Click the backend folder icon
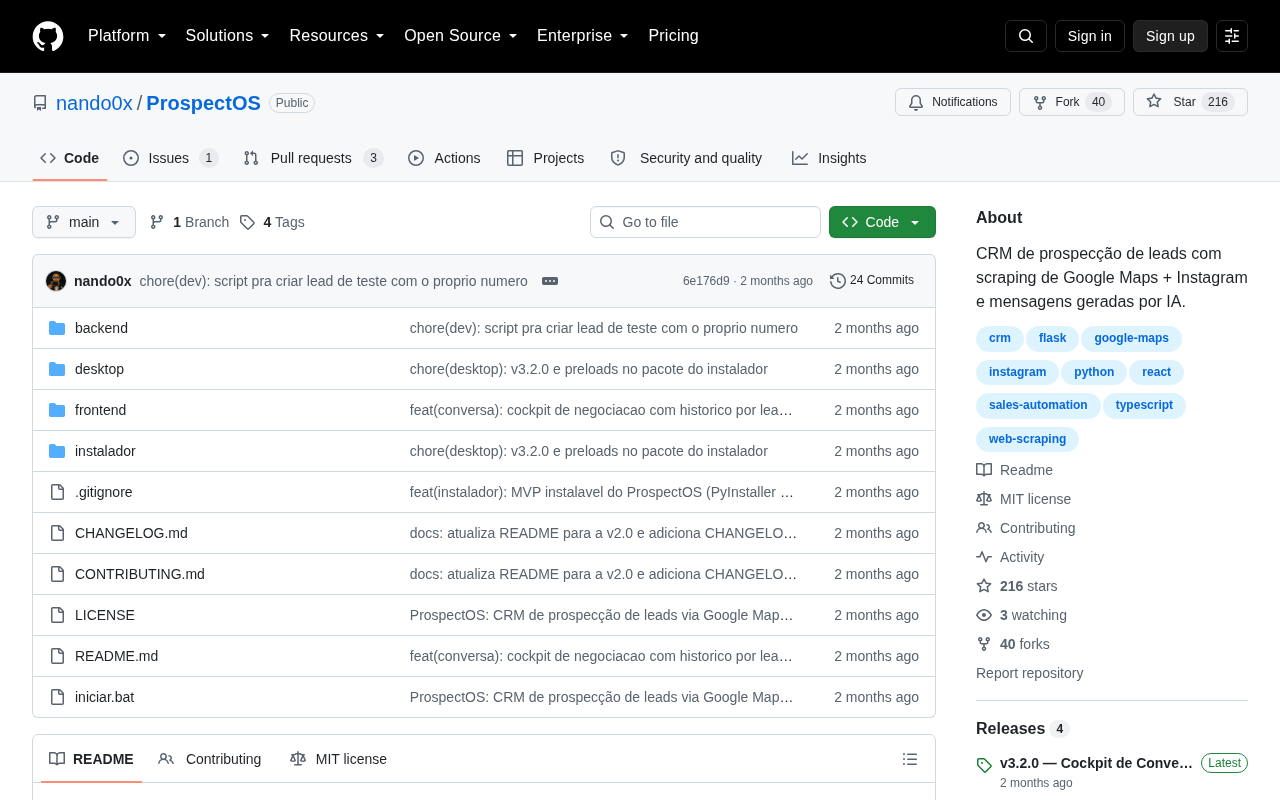This screenshot has height=800, width=1280. [57, 328]
